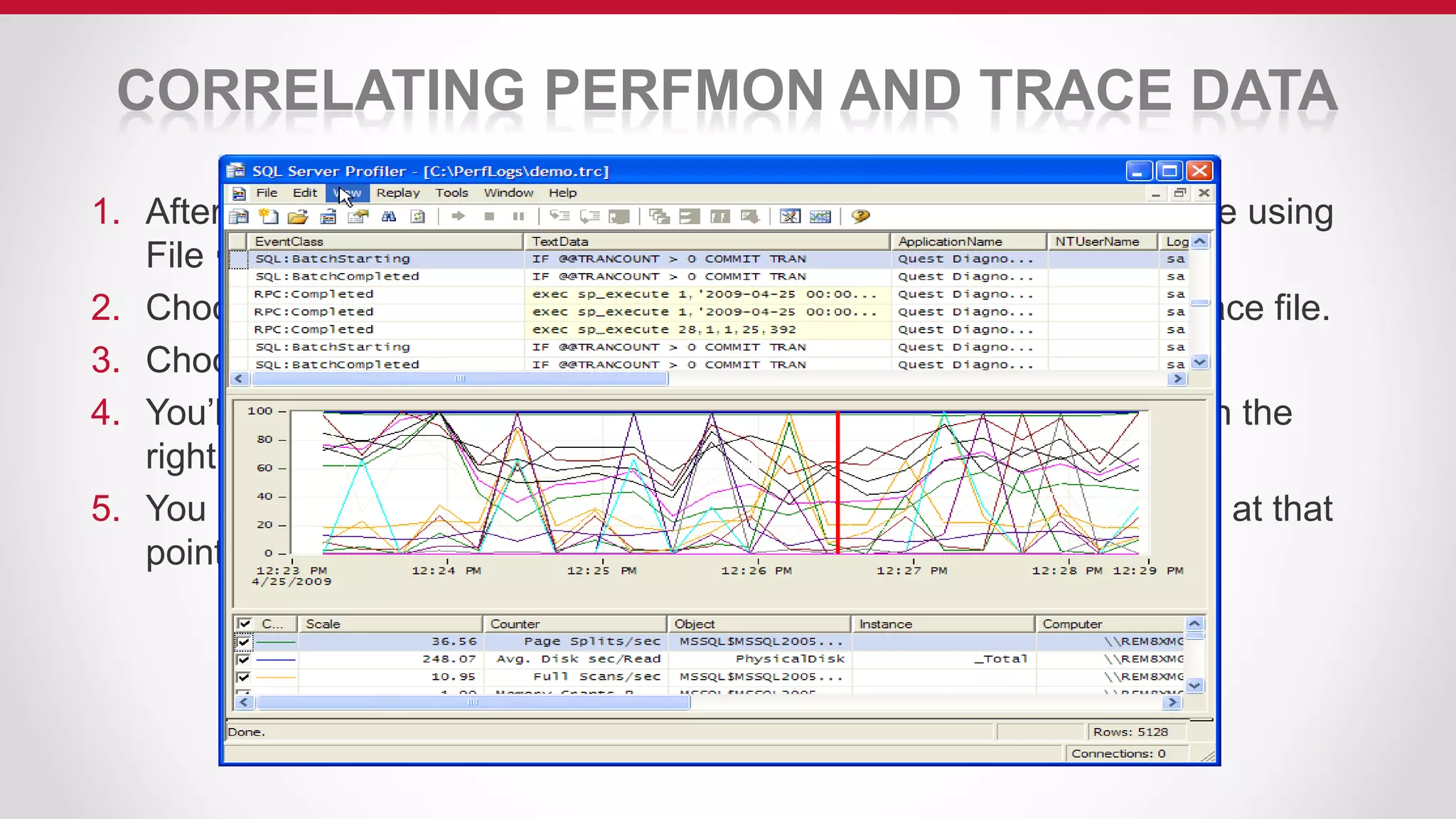Click trace grid scroll-down arrow
This screenshot has height=819, width=1456.
pyautogui.click(x=1200, y=363)
